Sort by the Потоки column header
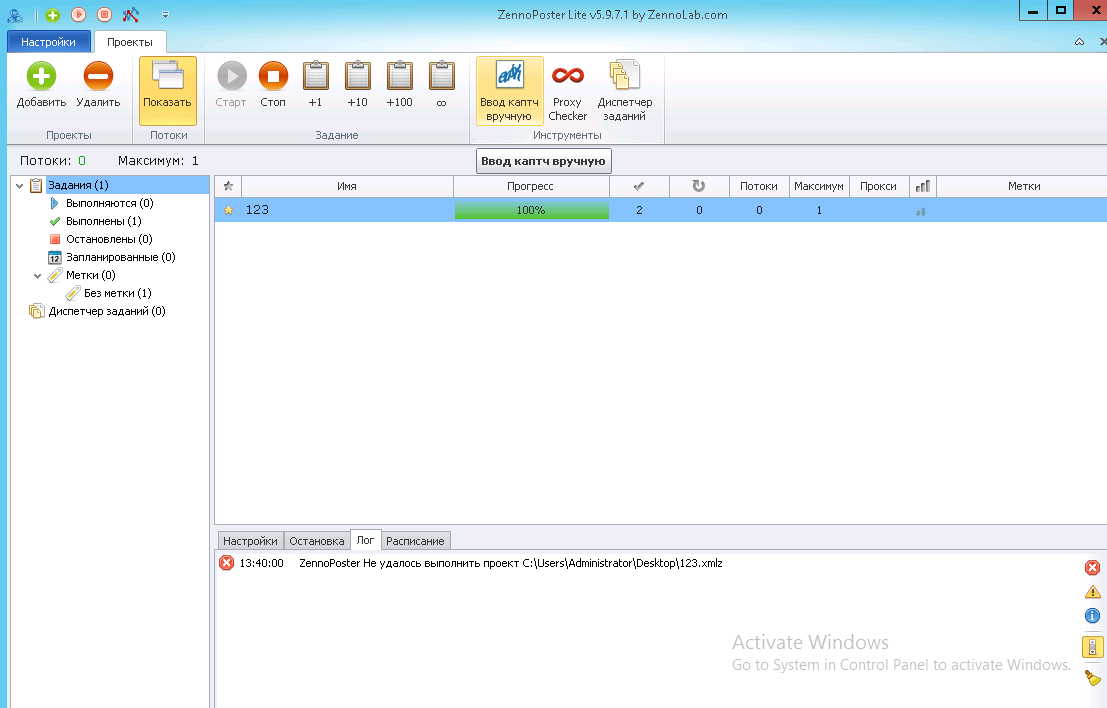 coord(759,186)
